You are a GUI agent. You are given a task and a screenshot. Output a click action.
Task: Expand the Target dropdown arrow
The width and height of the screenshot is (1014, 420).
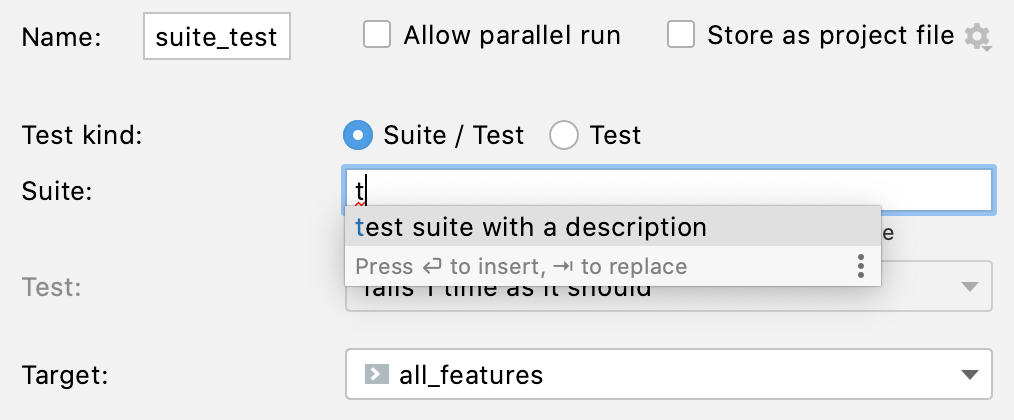968,375
